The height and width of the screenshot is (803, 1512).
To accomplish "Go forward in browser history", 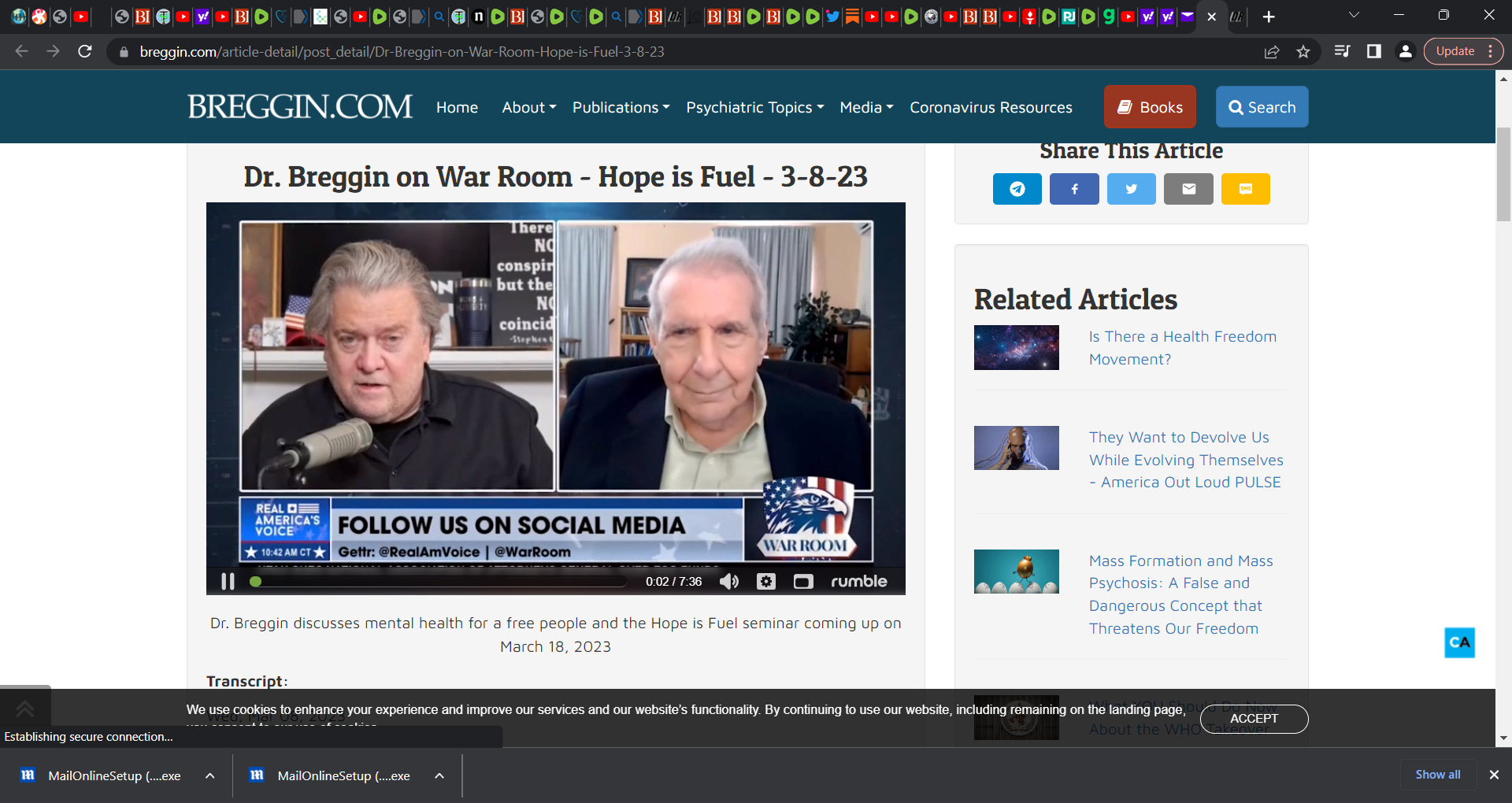I will click(x=53, y=52).
